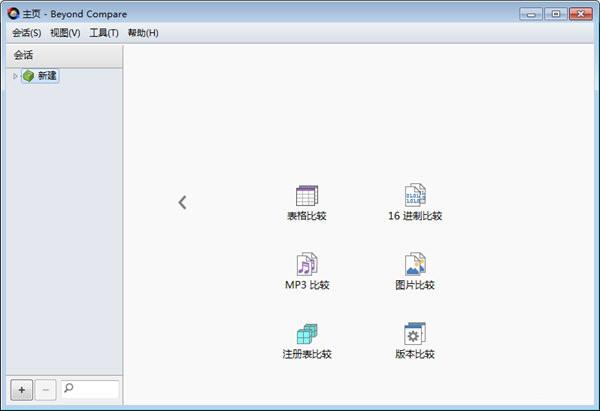
Task: Click the 会话 panel header
Action: coord(64,56)
